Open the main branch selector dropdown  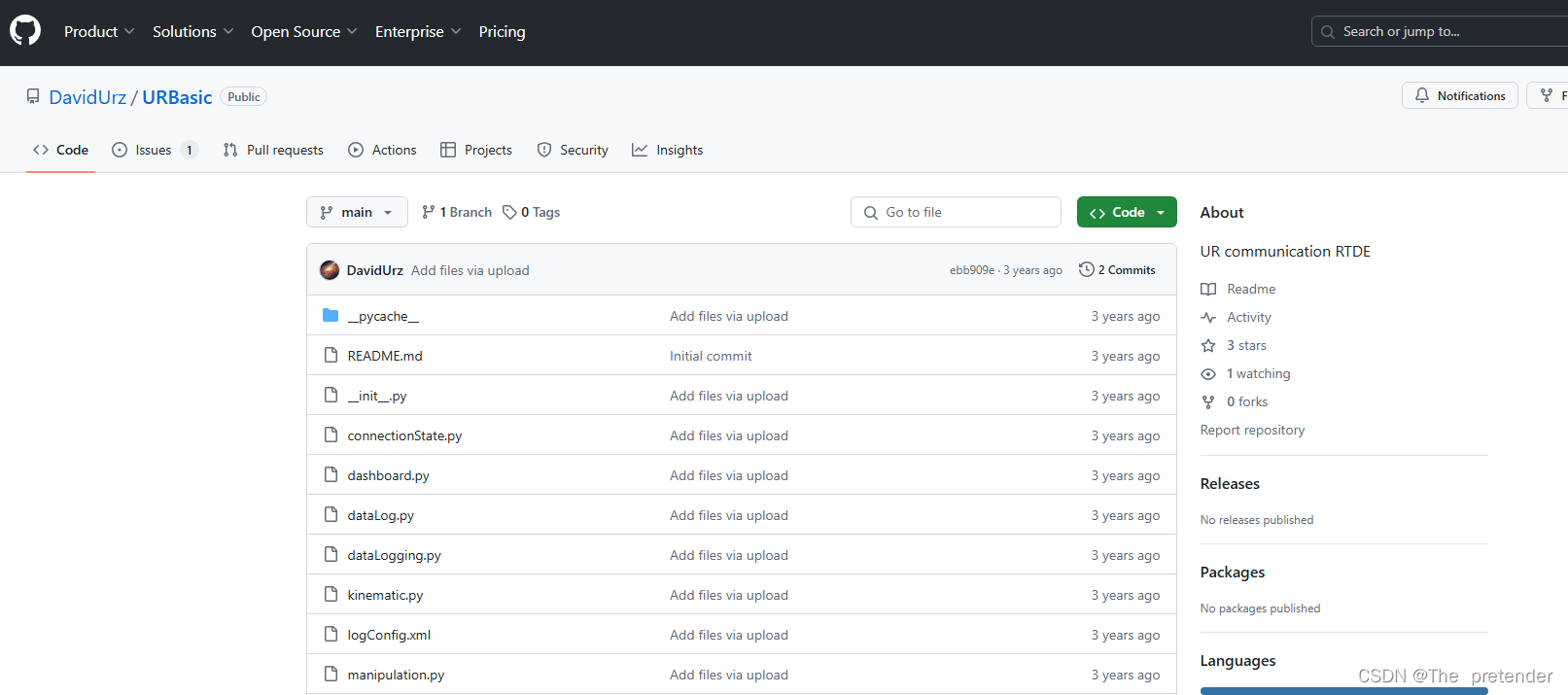pyautogui.click(x=357, y=212)
